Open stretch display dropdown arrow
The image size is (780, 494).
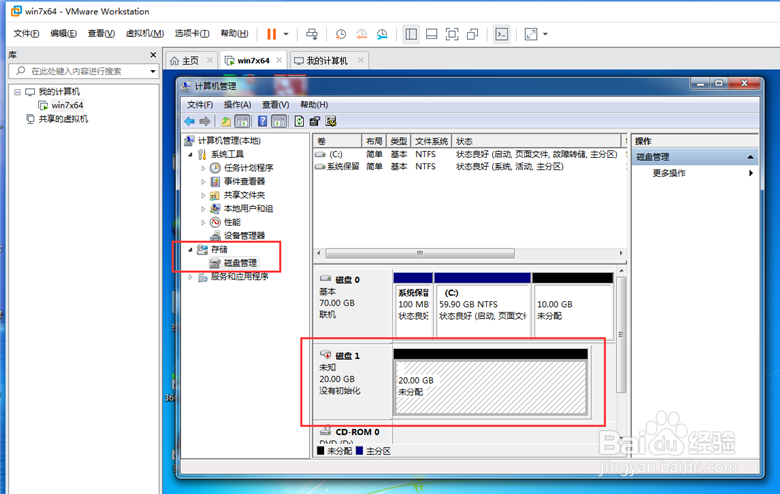[545, 34]
